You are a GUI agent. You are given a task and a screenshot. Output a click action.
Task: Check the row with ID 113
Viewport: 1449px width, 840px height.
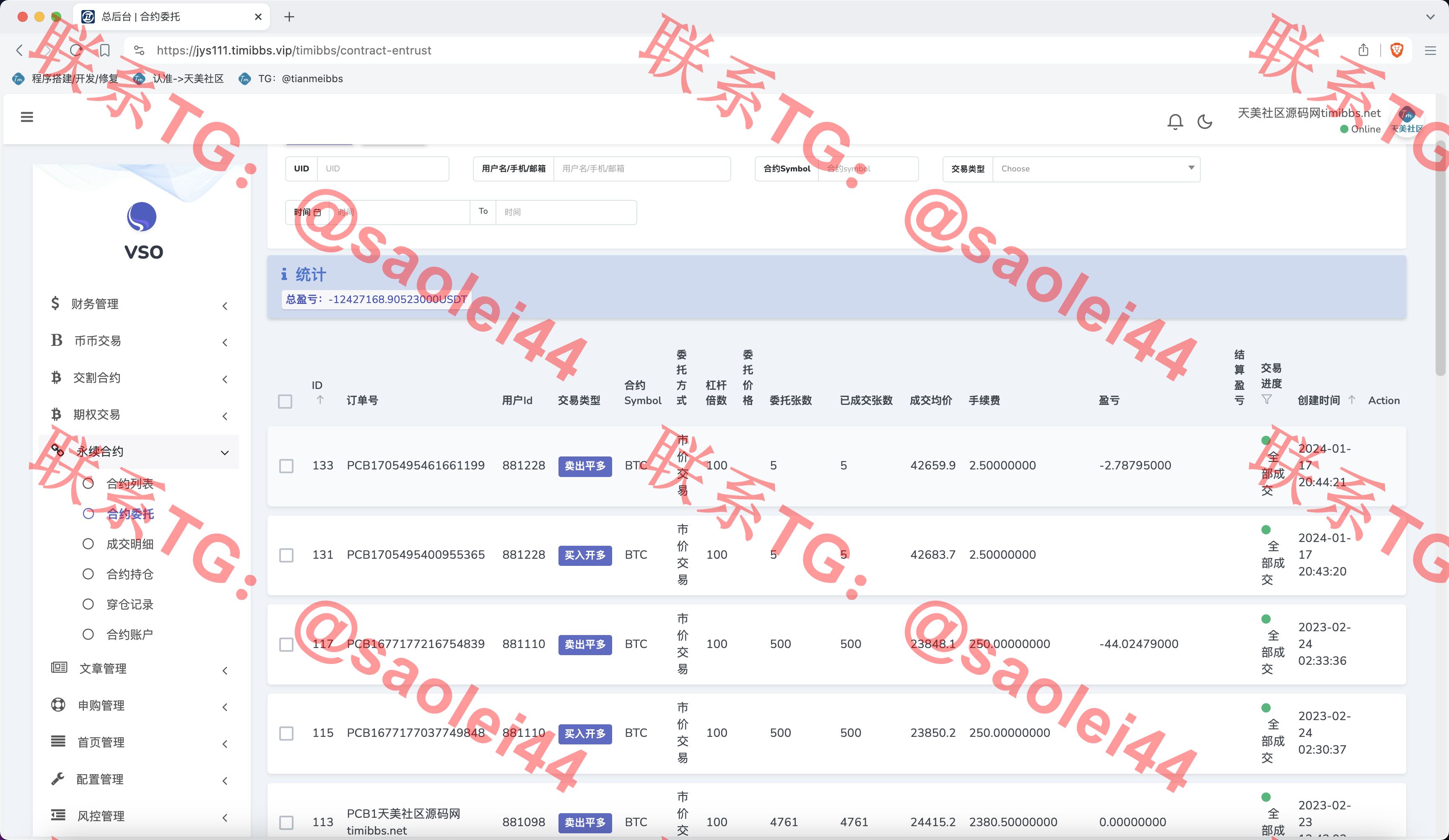point(286,823)
